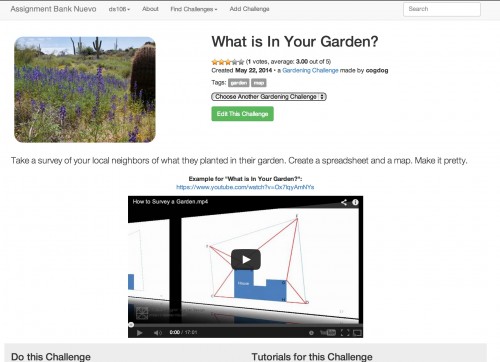Expand the Find Challenges menu

[194, 9]
